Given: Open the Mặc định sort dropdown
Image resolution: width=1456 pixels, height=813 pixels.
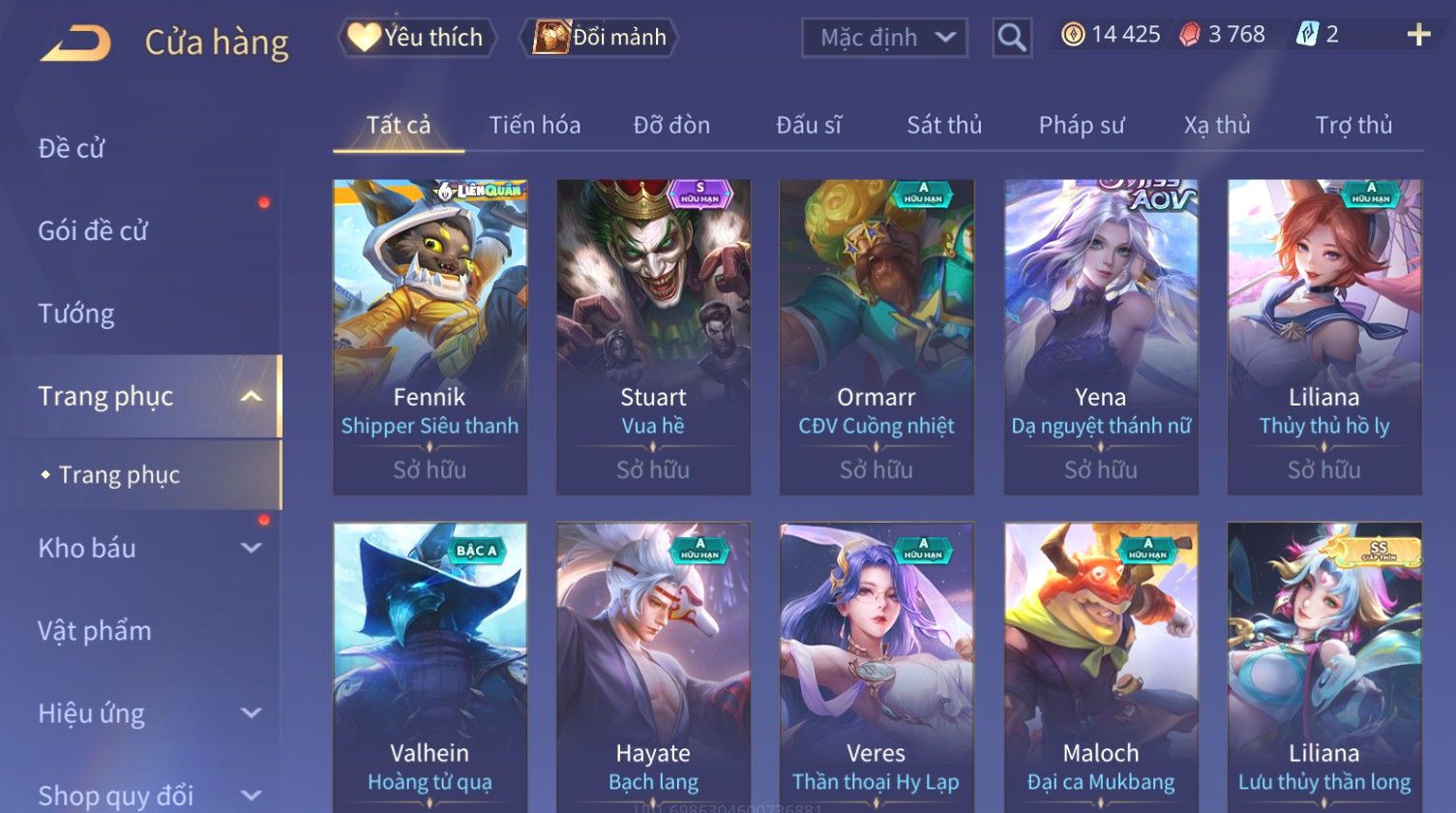Looking at the screenshot, I should [x=884, y=38].
